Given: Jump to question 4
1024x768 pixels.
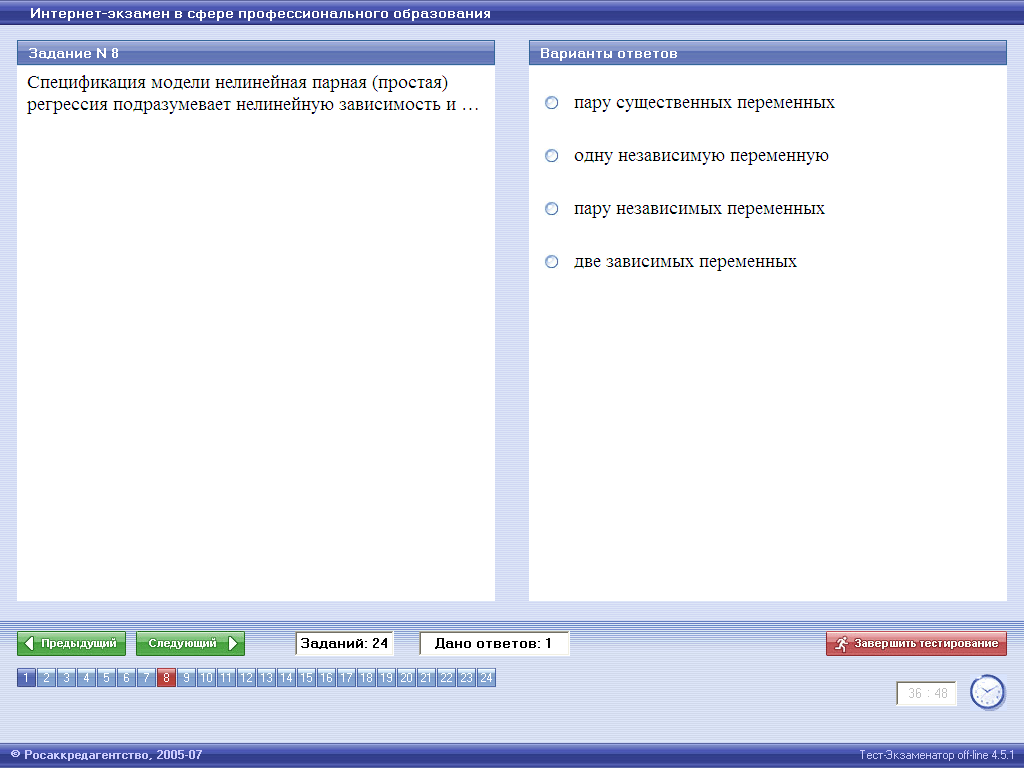Looking at the screenshot, I should pos(86,678).
